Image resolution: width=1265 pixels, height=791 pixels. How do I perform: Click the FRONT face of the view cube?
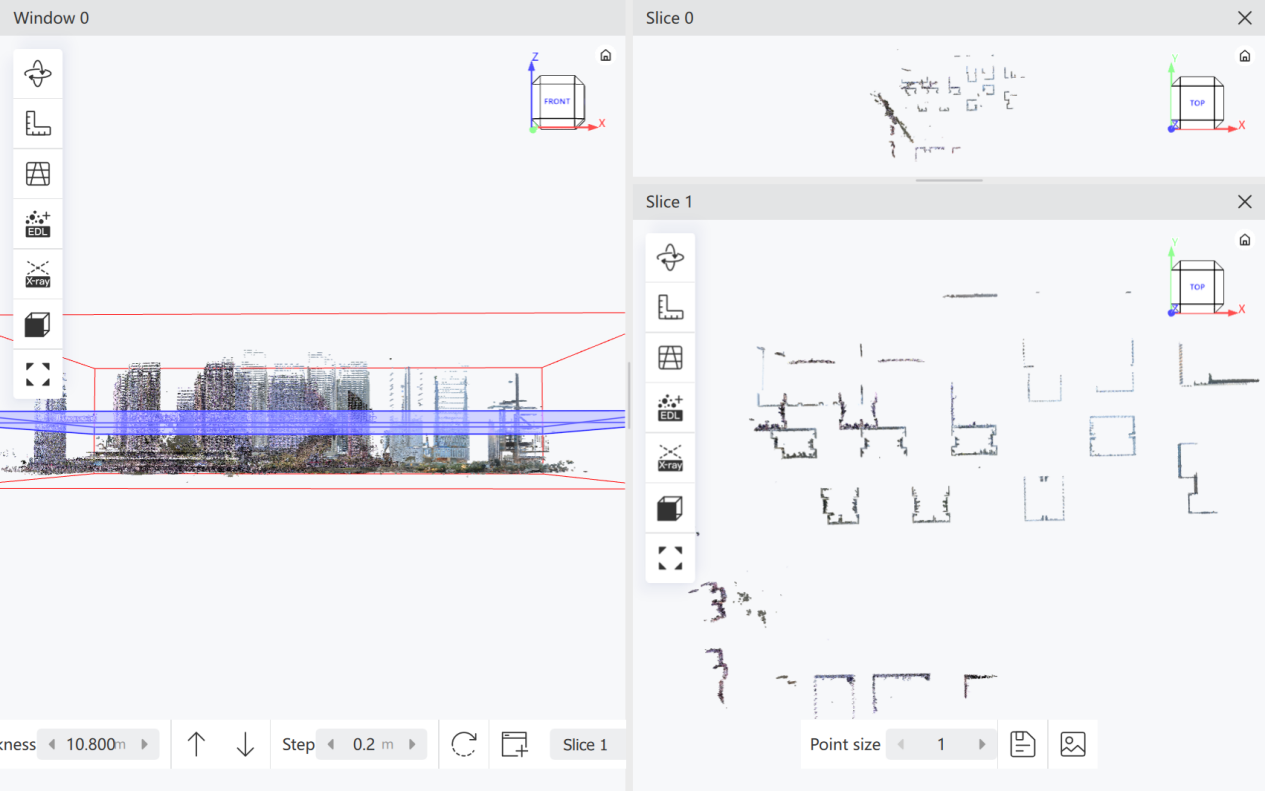pos(556,101)
